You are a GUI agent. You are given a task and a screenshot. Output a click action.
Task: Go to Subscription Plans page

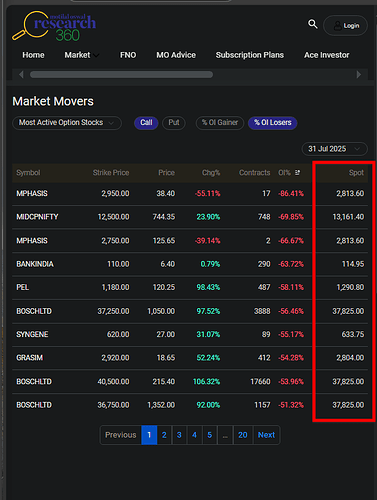point(250,55)
